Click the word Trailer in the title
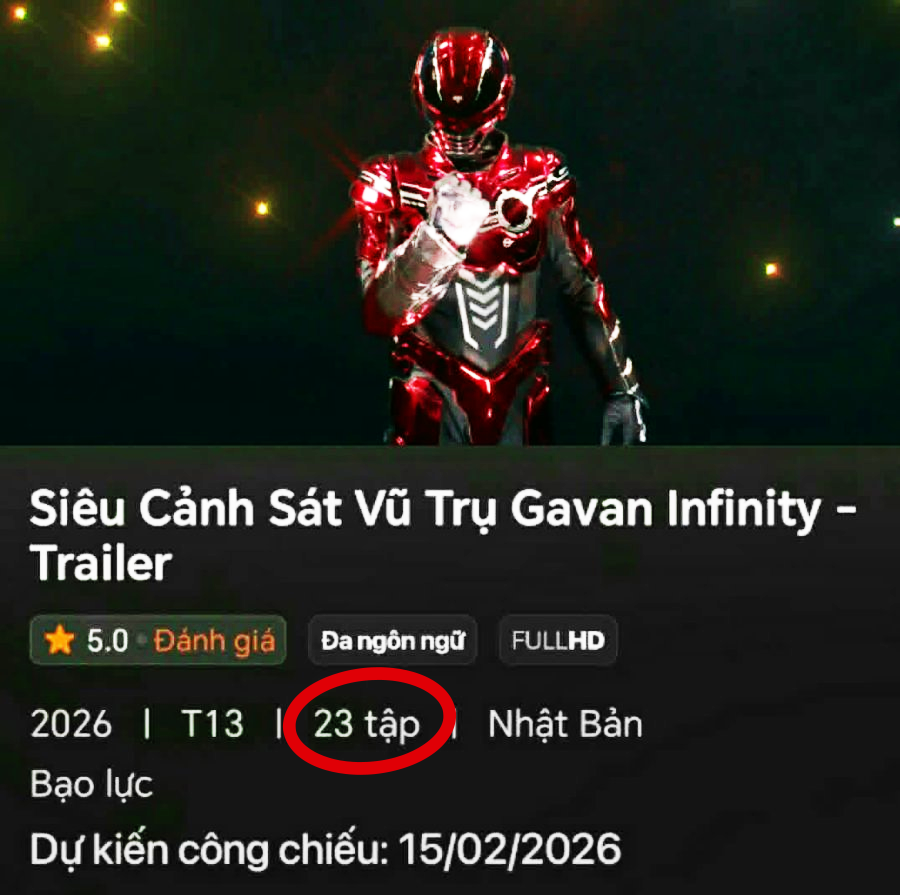This screenshot has width=900, height=895. (x=101, y=564)
